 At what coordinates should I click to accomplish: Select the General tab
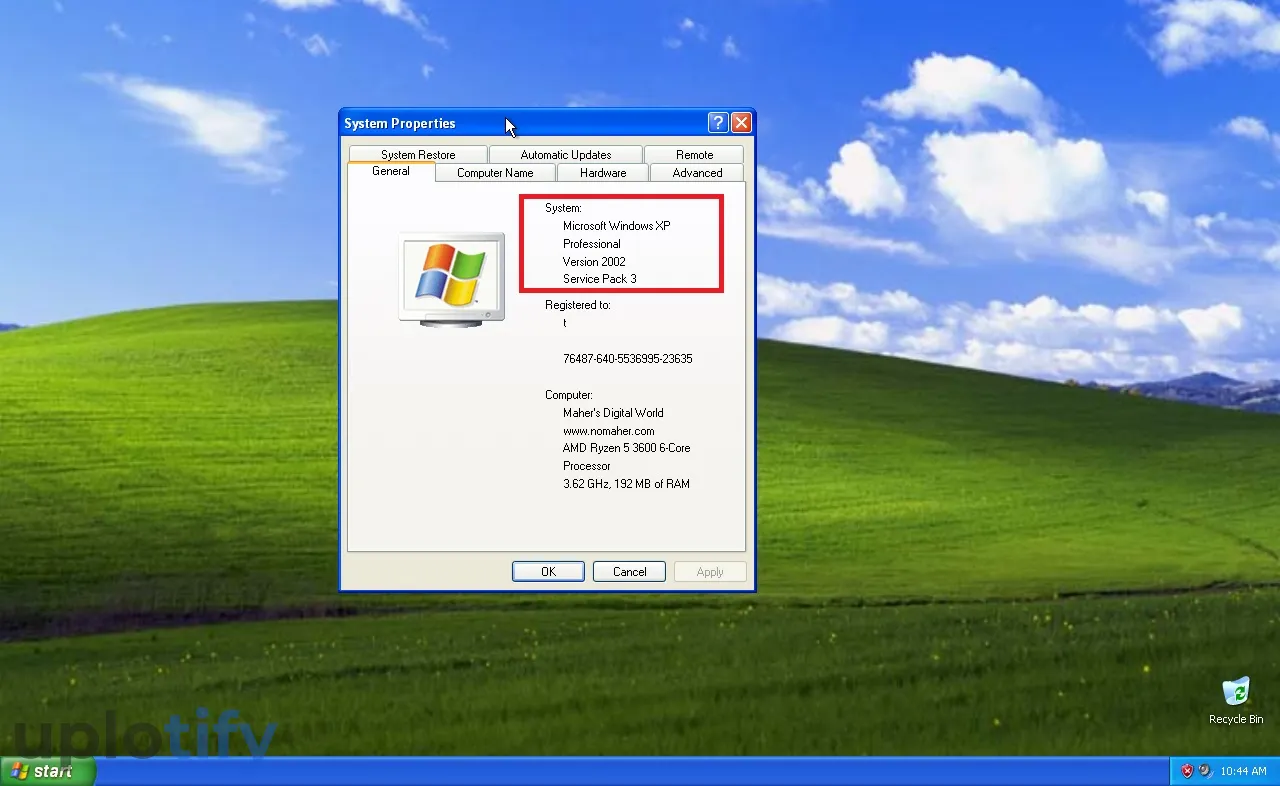391,172
